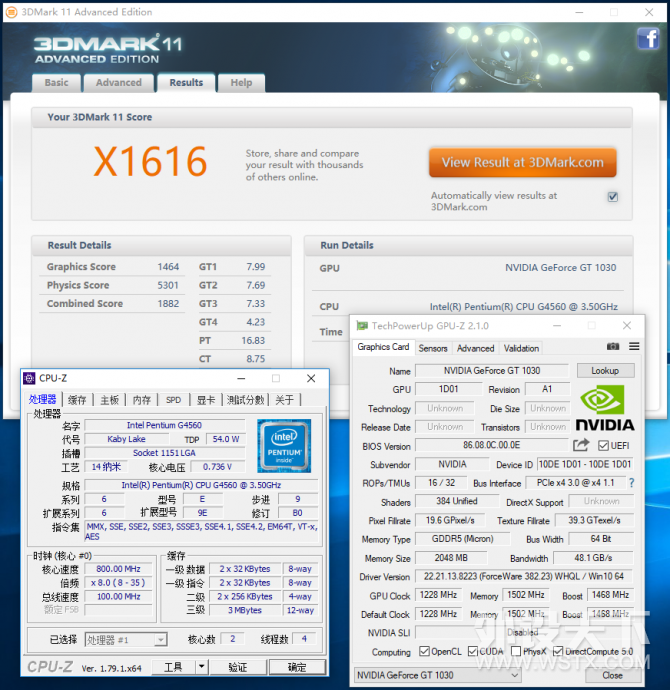Click the 3DMark 11 title bar app icon

[11, 12]
